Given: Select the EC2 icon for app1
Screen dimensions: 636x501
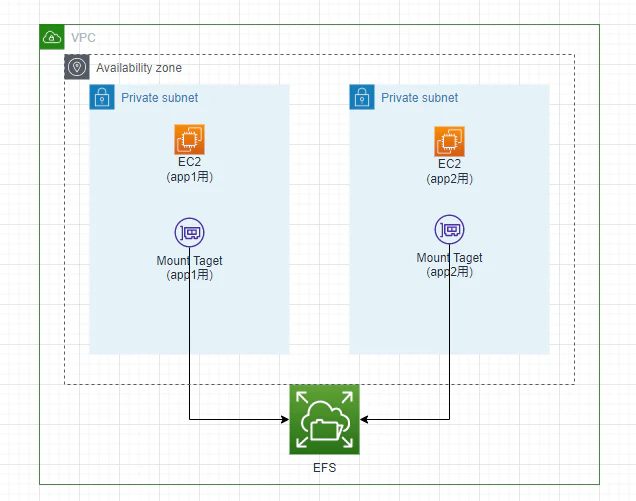Looking at the screenshot, I should point(189,140).
